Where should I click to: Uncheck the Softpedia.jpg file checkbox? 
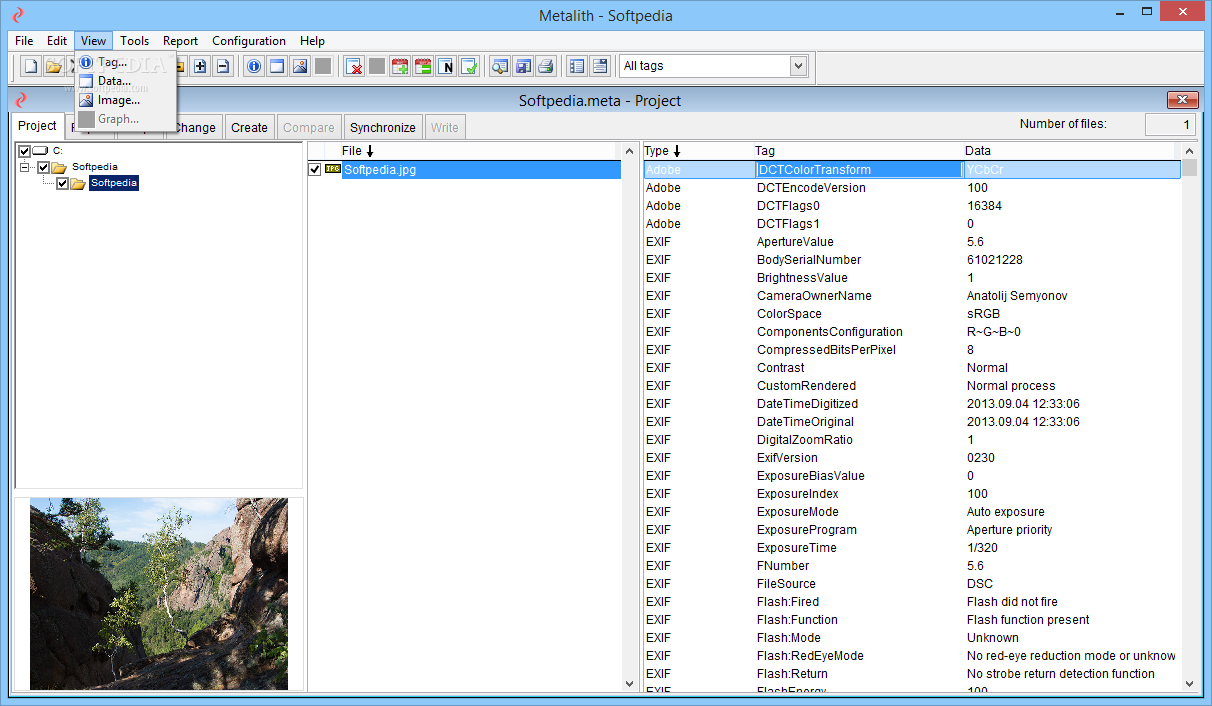pyautogui.click(x=316, y=170)
